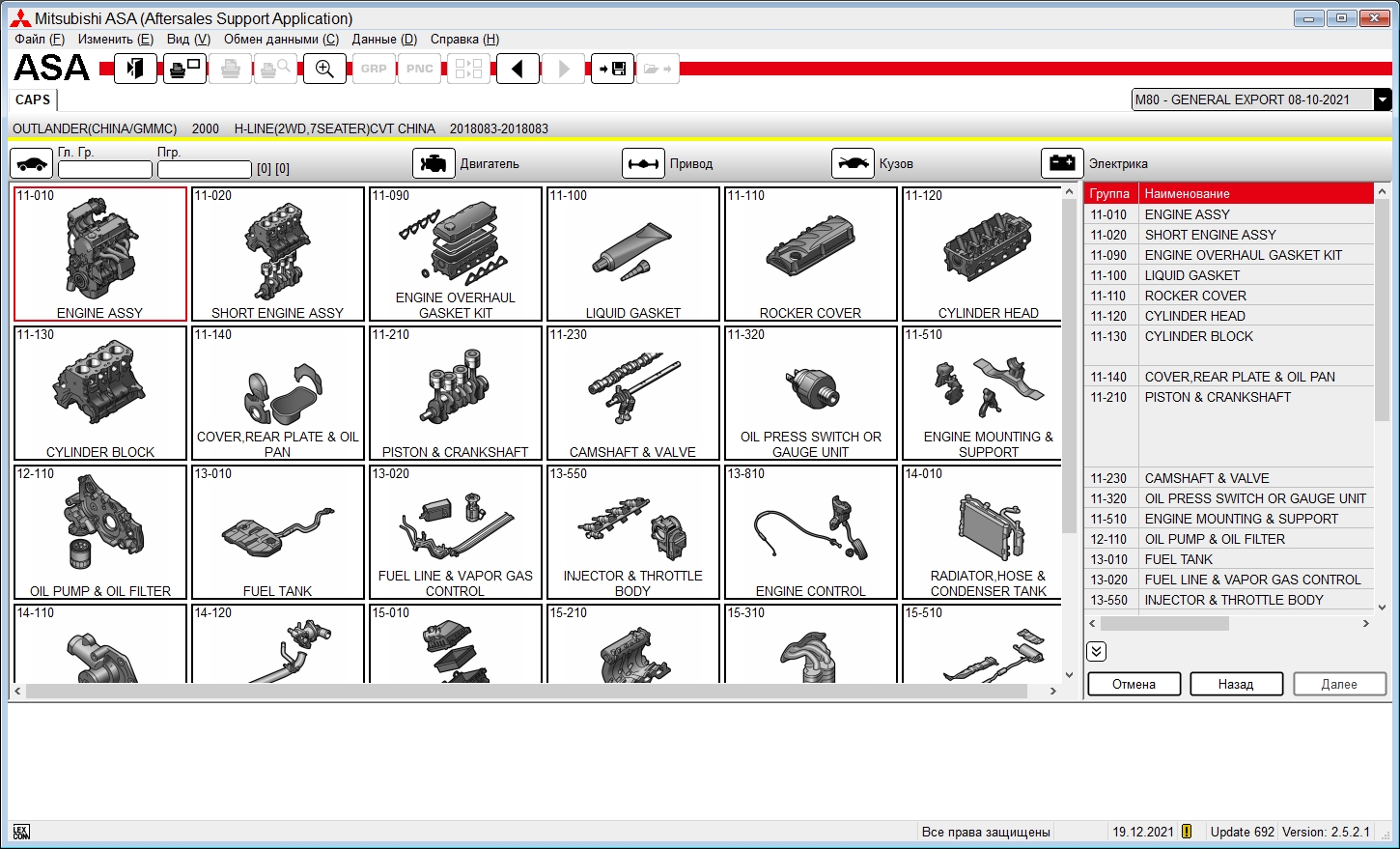Click the zoom magnifier toolbar icon
This screenshot has height=849, width=1400.
click(x=324, y=69)
